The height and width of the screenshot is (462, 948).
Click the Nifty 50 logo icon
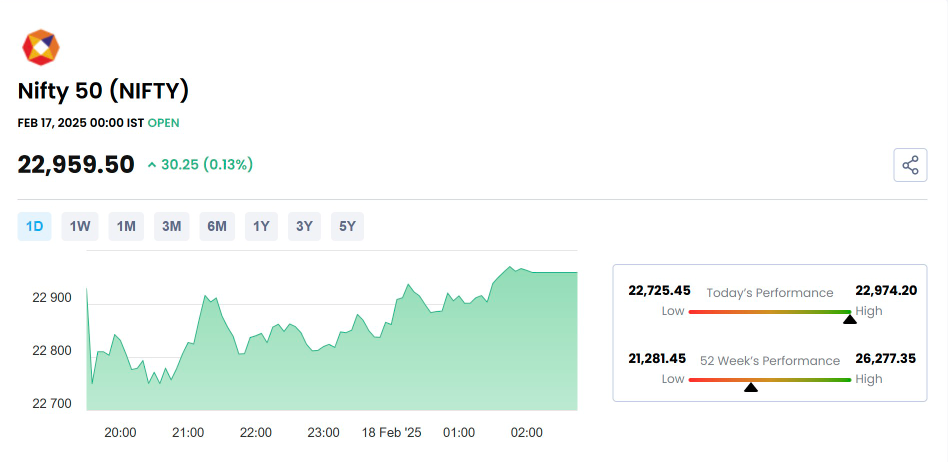click(x=41, y=48)
